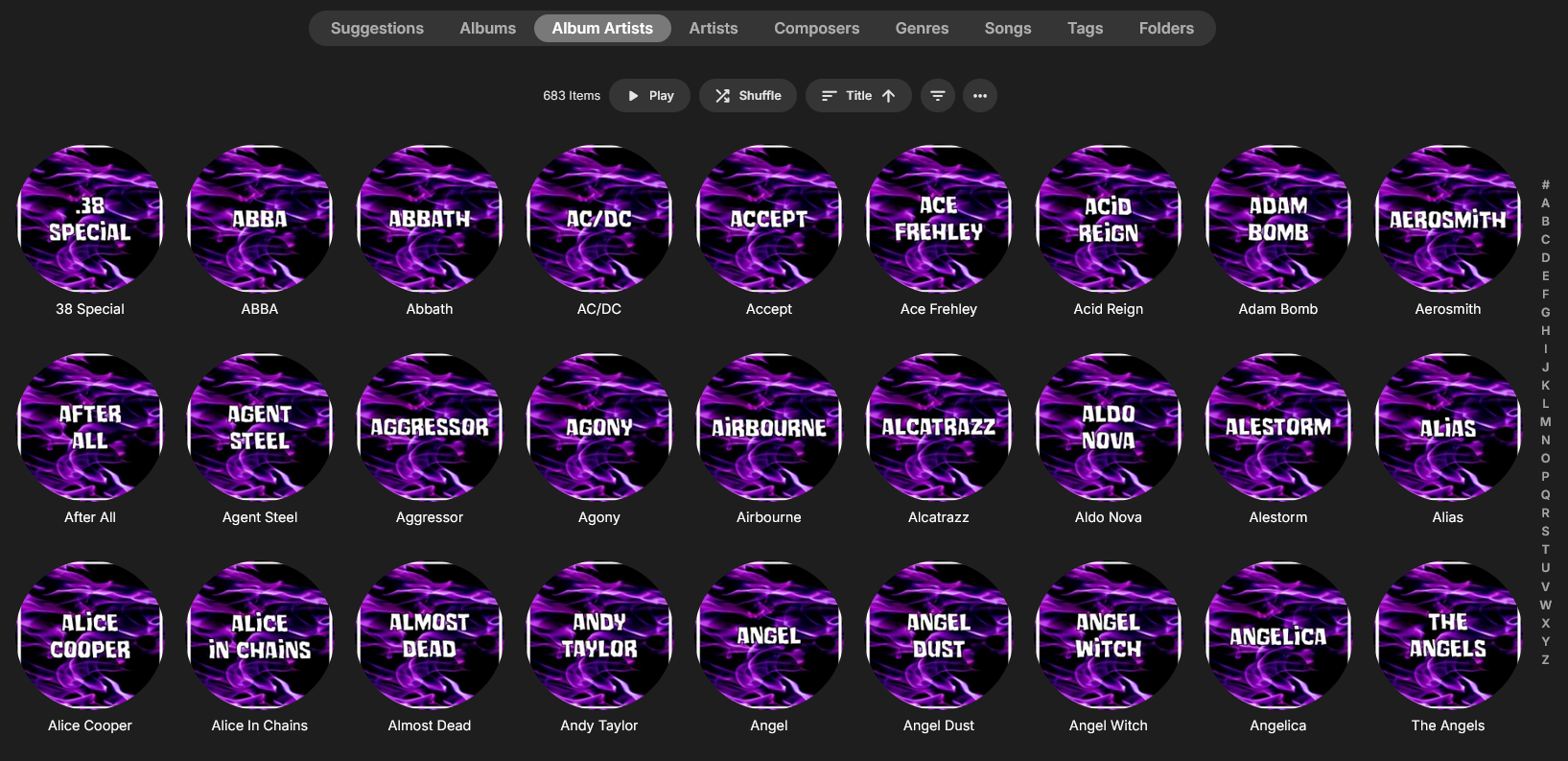Switch to the Songs tab

1008,29
